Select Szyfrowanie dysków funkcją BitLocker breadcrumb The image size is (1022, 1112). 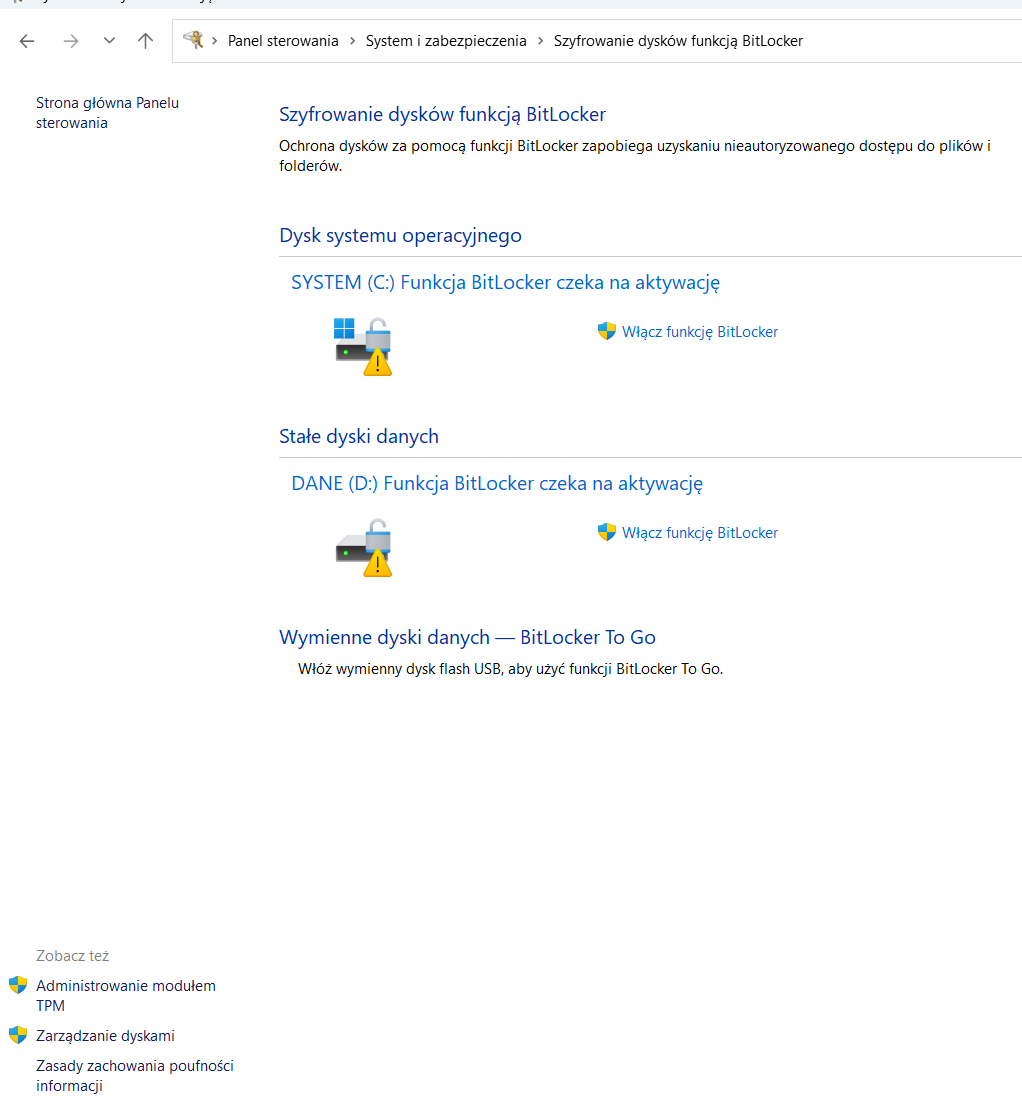coord(678,41)
